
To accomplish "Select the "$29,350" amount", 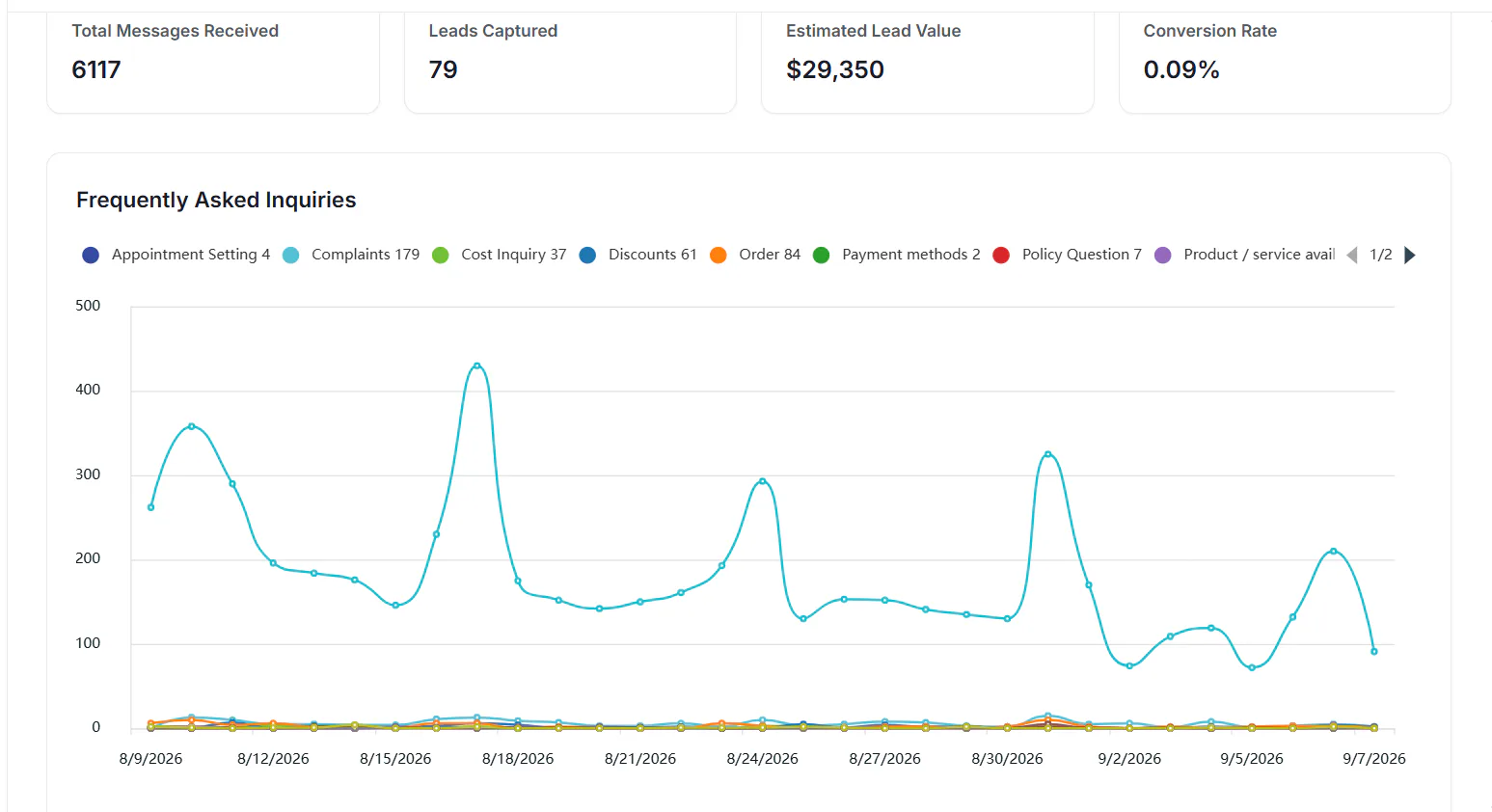I will (835, 69).
